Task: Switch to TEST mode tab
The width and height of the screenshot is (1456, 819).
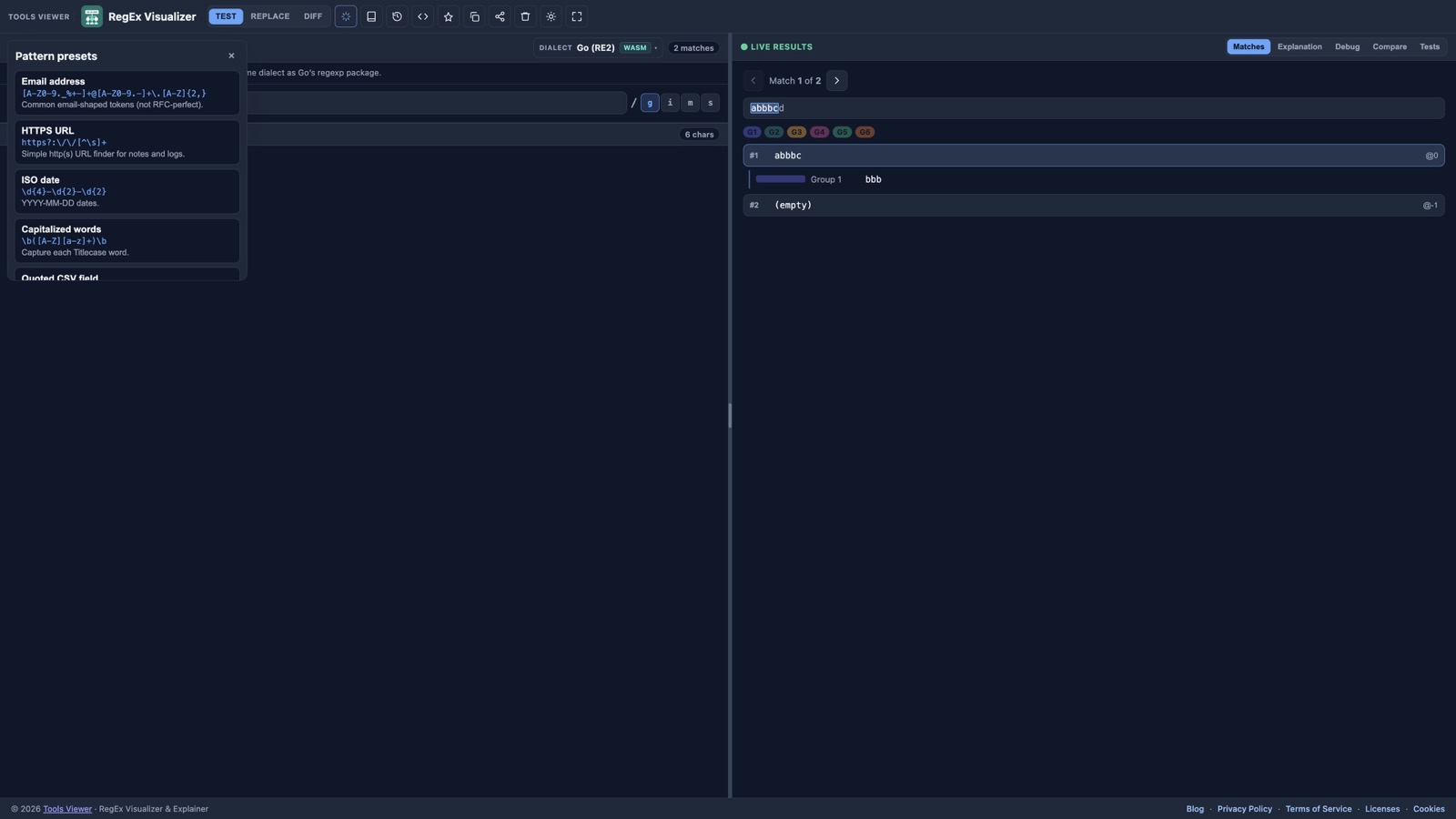Action: click(x=226, y=16)
